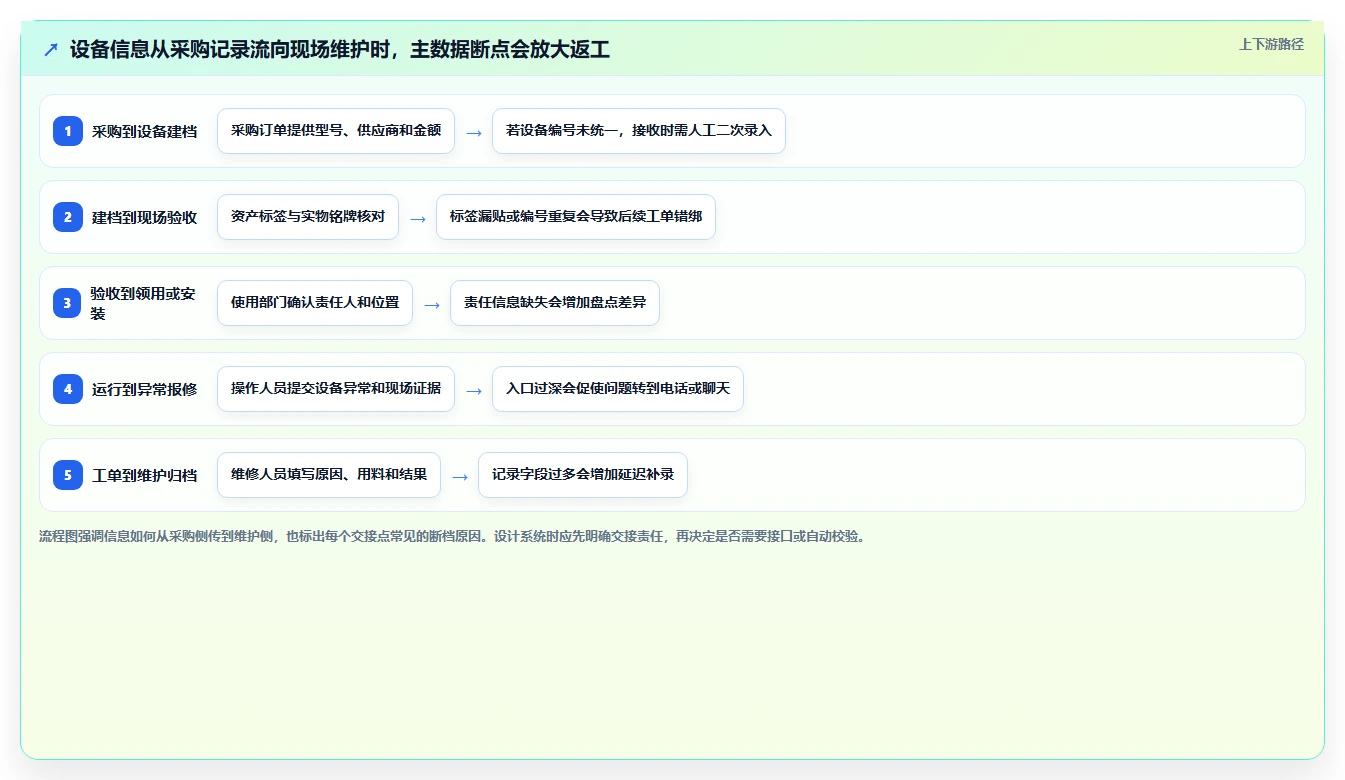
Task: Select step number 4 badge
Action: [x=68, y=389]
